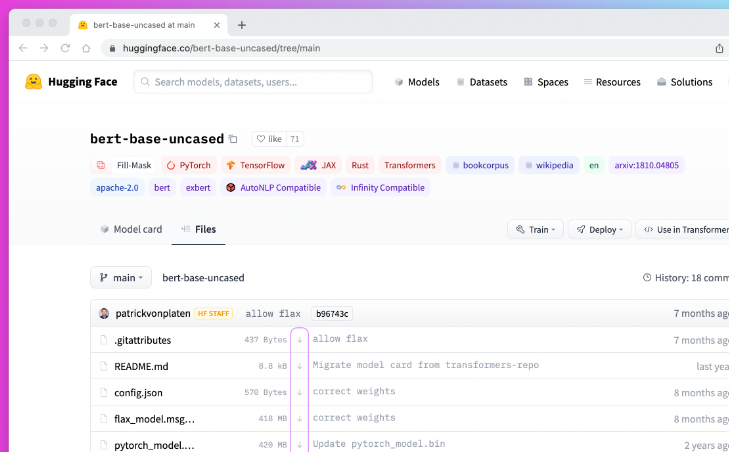Click the PyTorch tag

pyautogui.click(x=189, y=165)
